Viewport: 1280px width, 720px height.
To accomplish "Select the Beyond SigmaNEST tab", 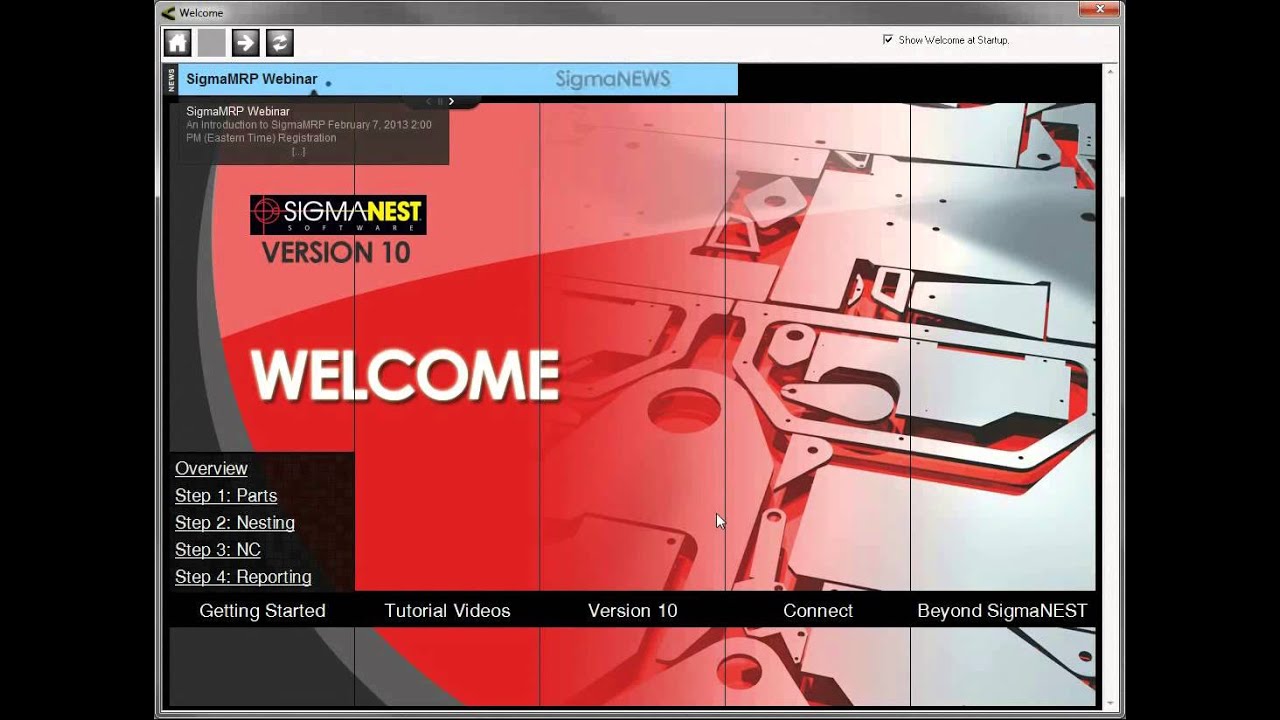I will point(1002,610).
